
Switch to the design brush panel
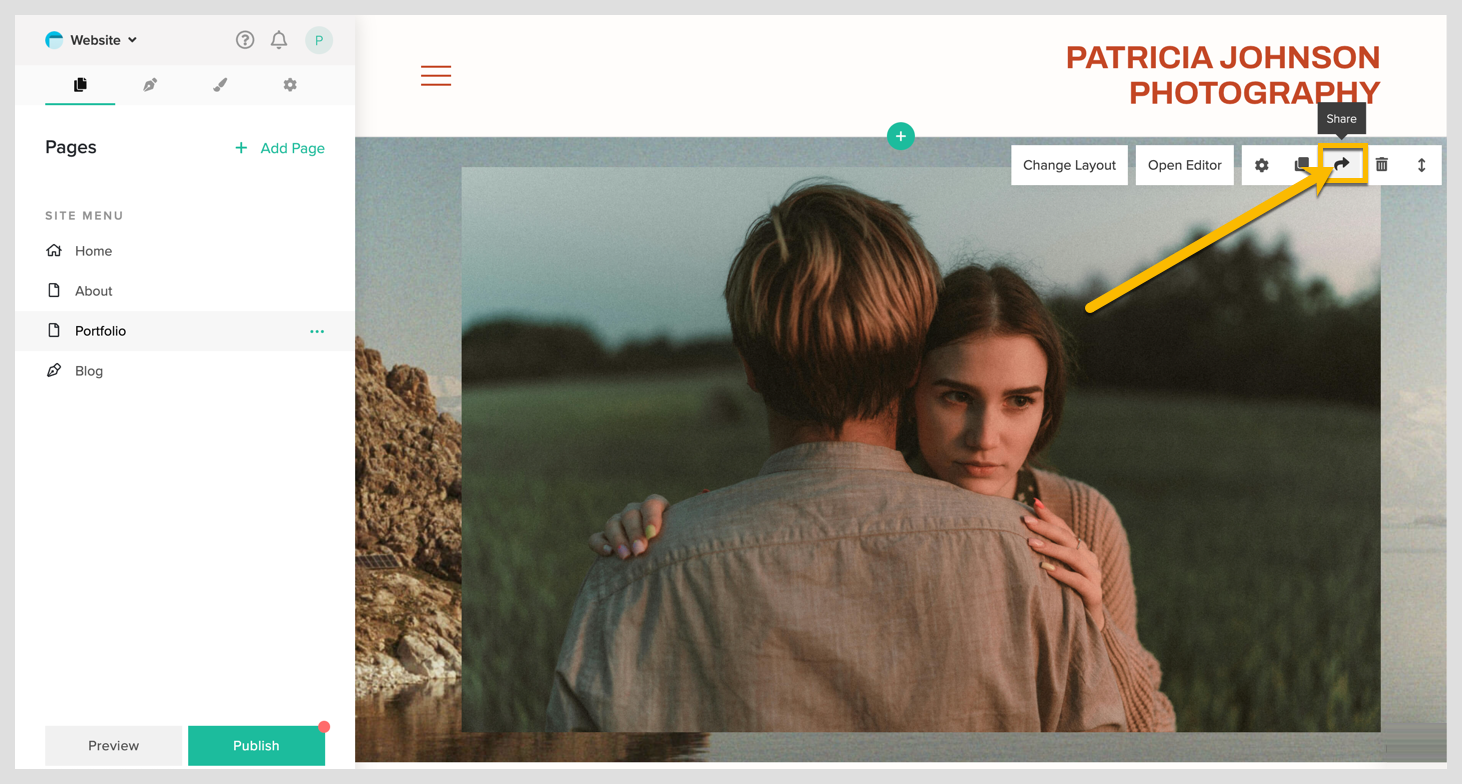(x=219, y=85)
